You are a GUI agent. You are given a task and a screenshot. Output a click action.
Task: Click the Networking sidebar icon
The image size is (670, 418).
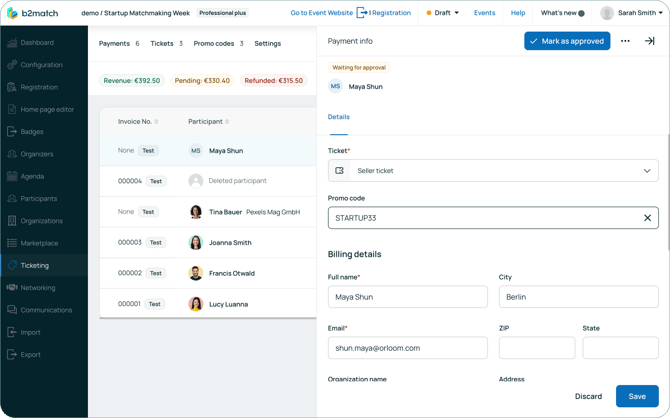tap(12, 288)
